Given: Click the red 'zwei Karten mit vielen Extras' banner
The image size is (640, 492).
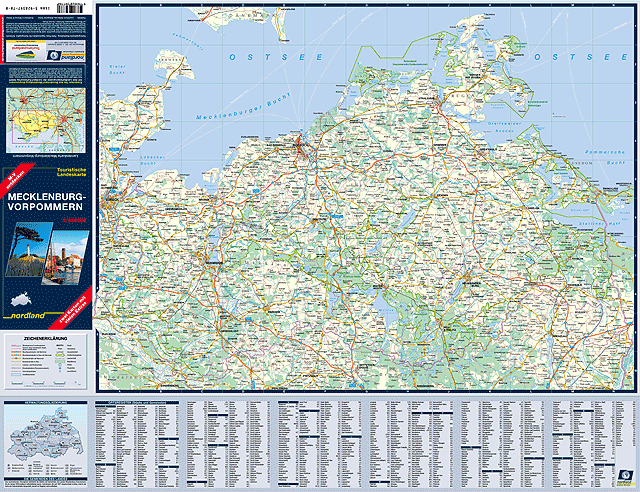Looking at the screenshot, I should (x=73, y=310).
